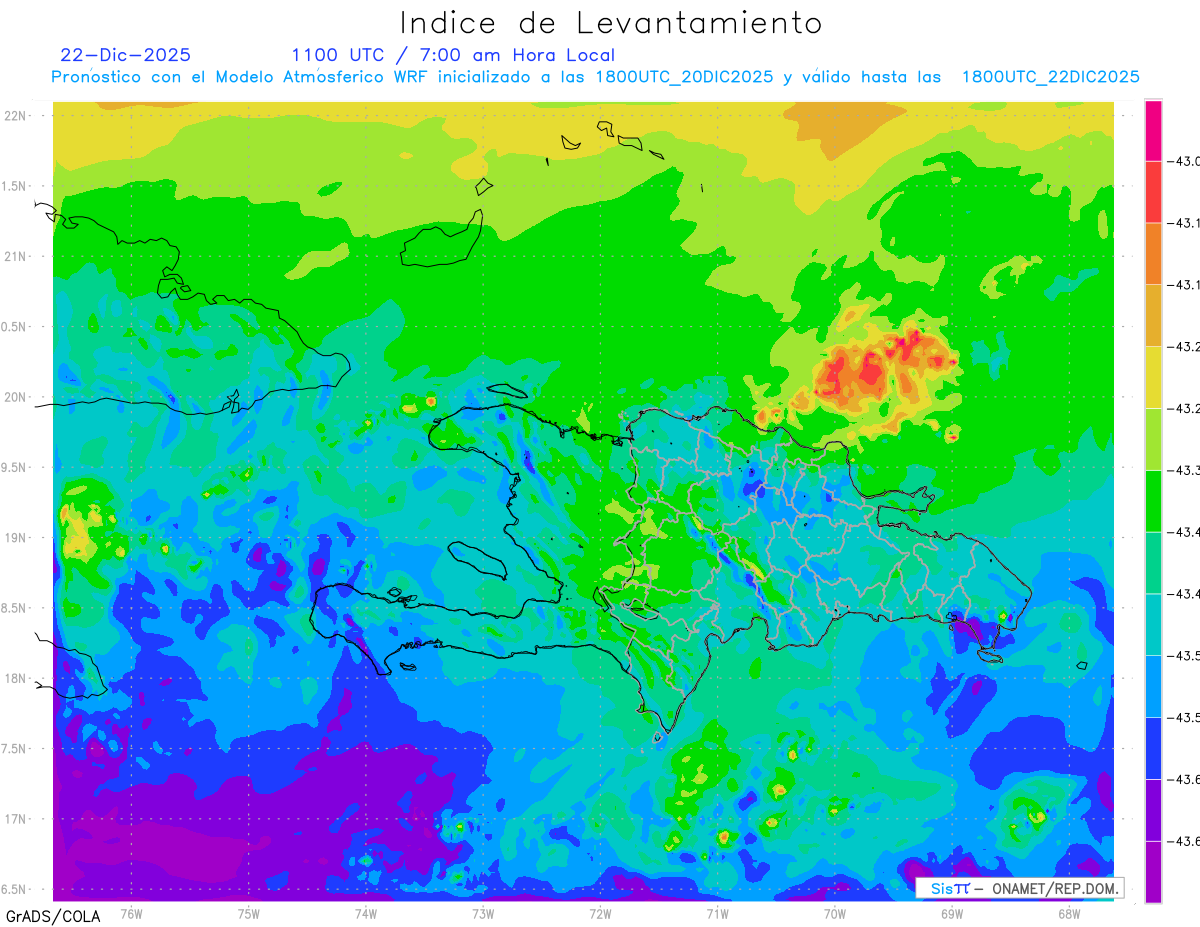Click the "1.5N" latitude label
The height and width of the screenshot is (927, 1200).
15,186
